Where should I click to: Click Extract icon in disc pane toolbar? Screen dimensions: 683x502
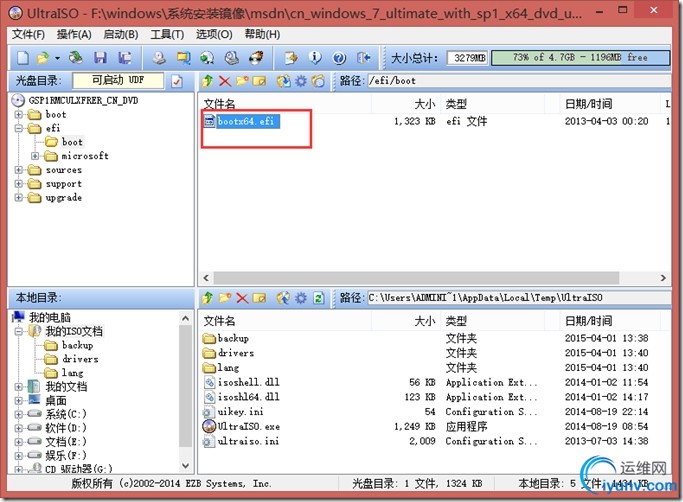(x=284, y=81)
